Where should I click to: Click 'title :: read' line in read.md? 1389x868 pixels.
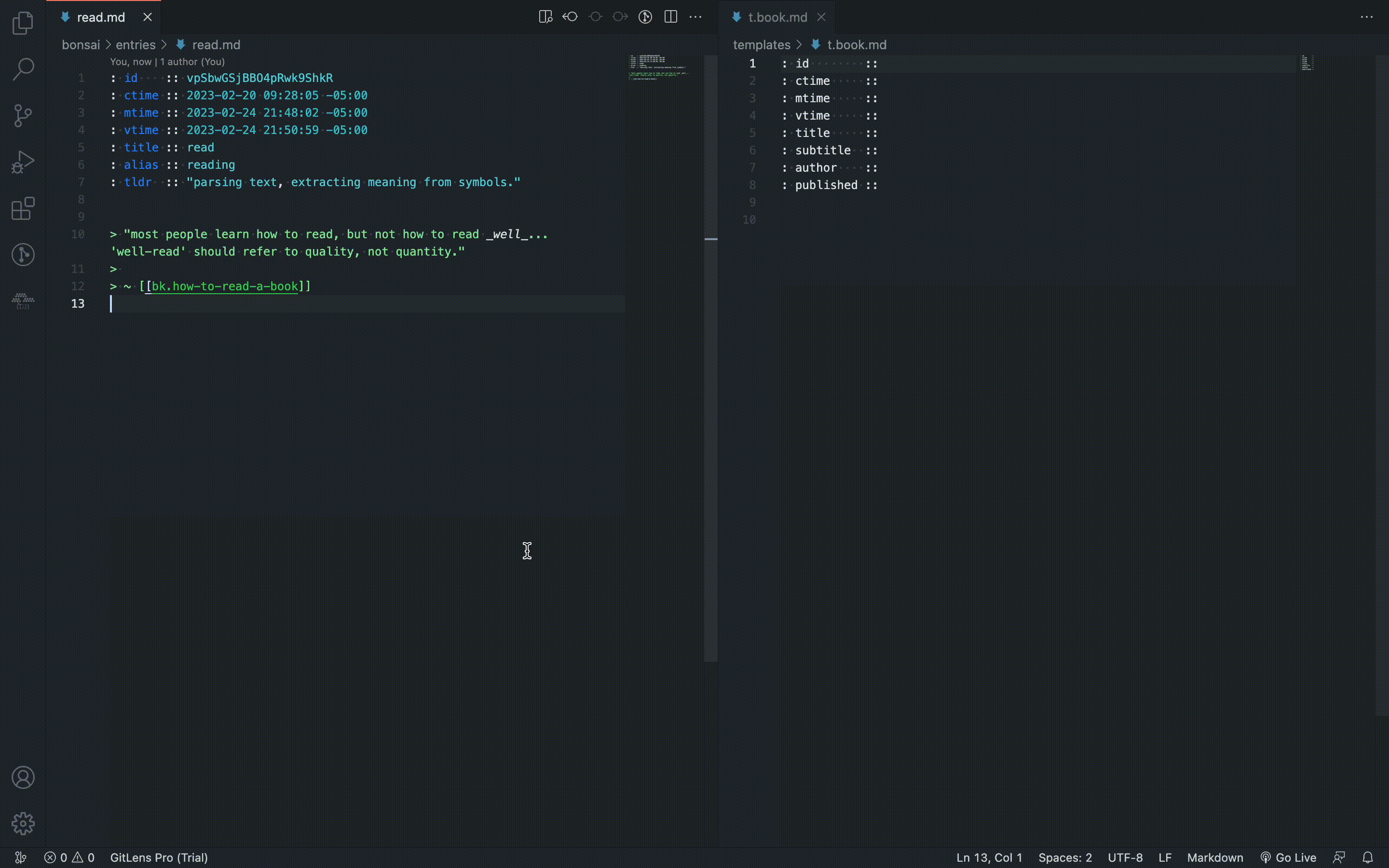tap(163, 148)
